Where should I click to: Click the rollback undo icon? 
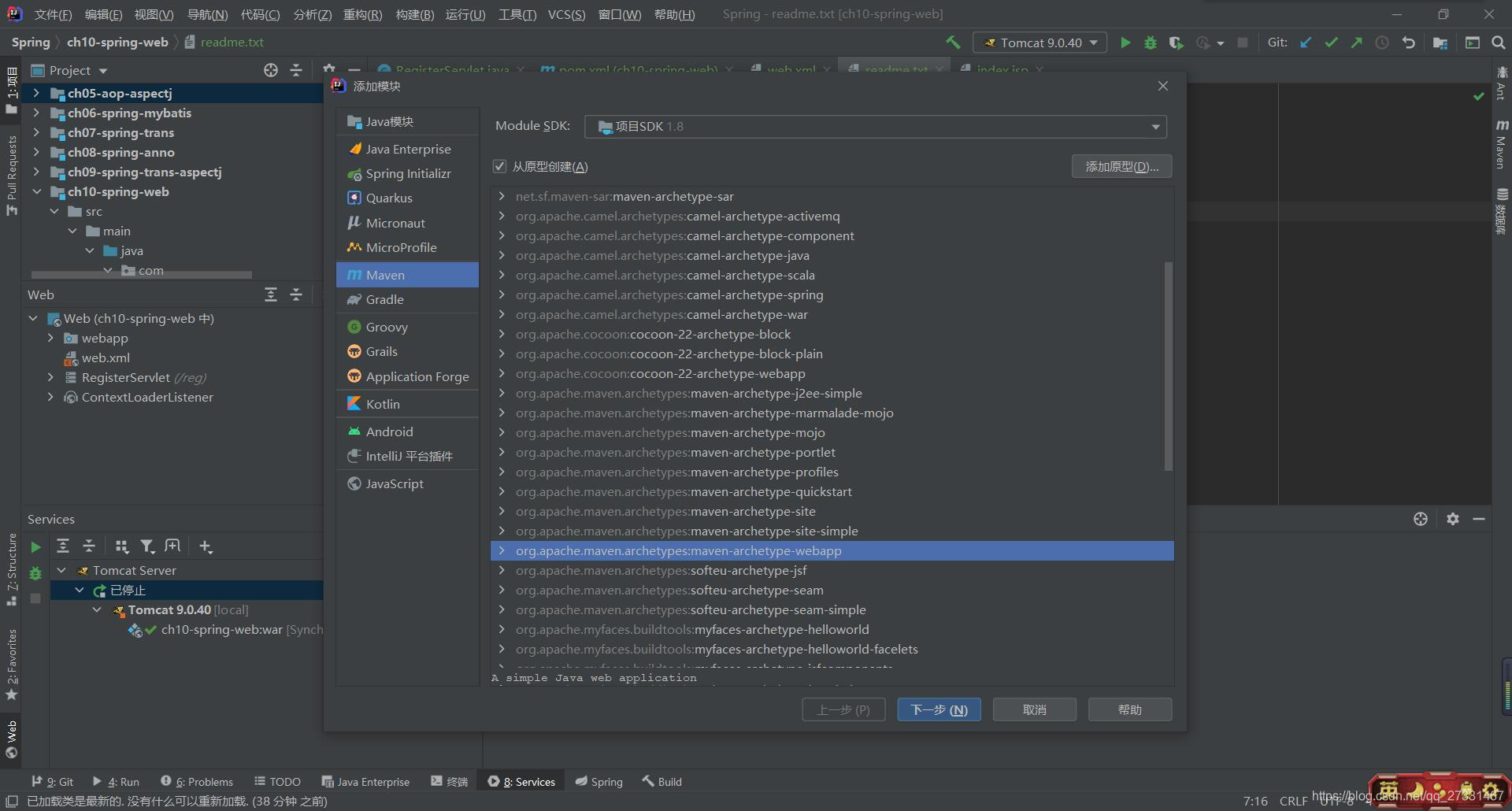1408,43
